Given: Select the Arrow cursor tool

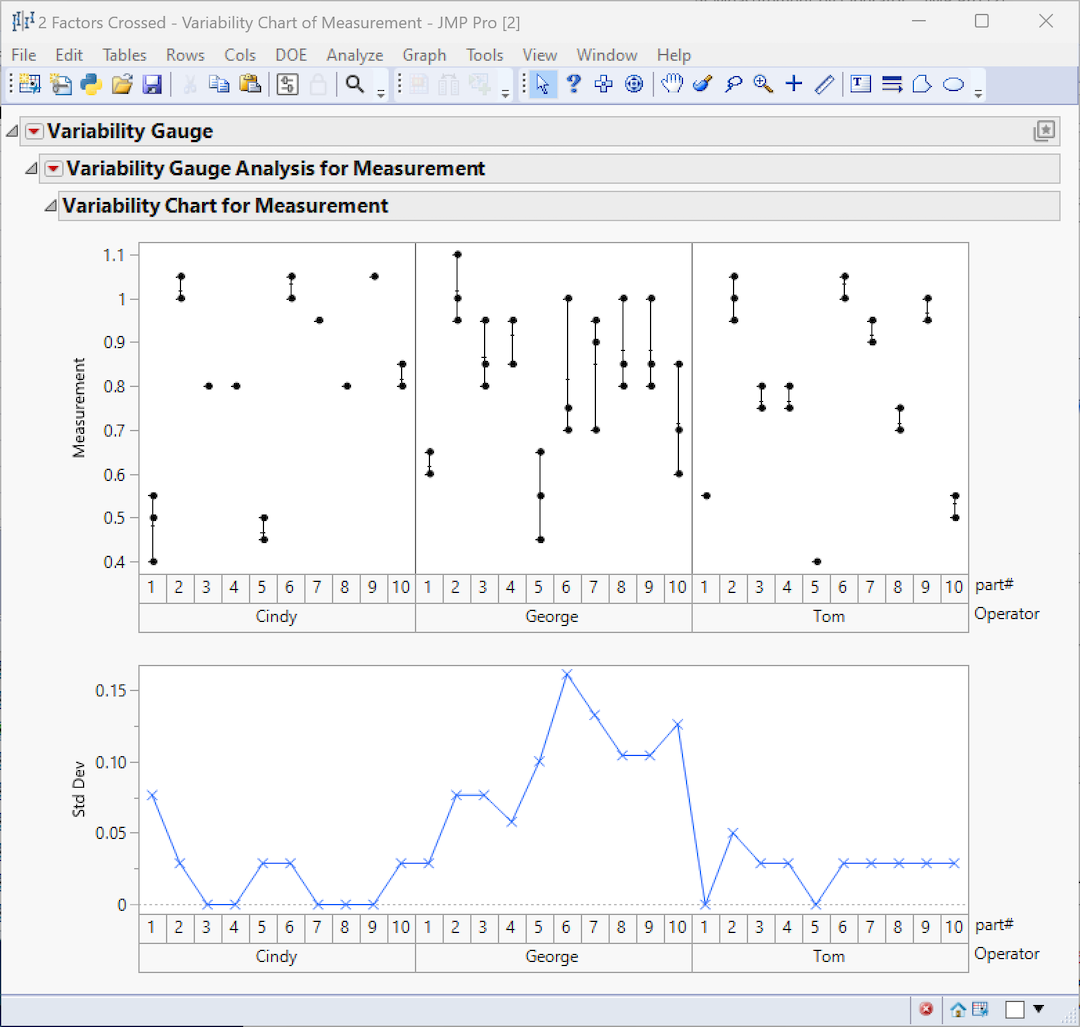Looking at the screenshot, I should click(543, 84).
